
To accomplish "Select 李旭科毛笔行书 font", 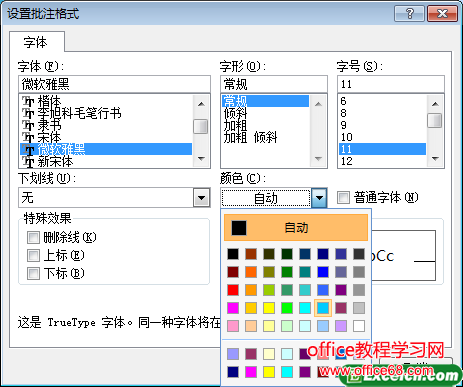I will [x=106, y=113].
